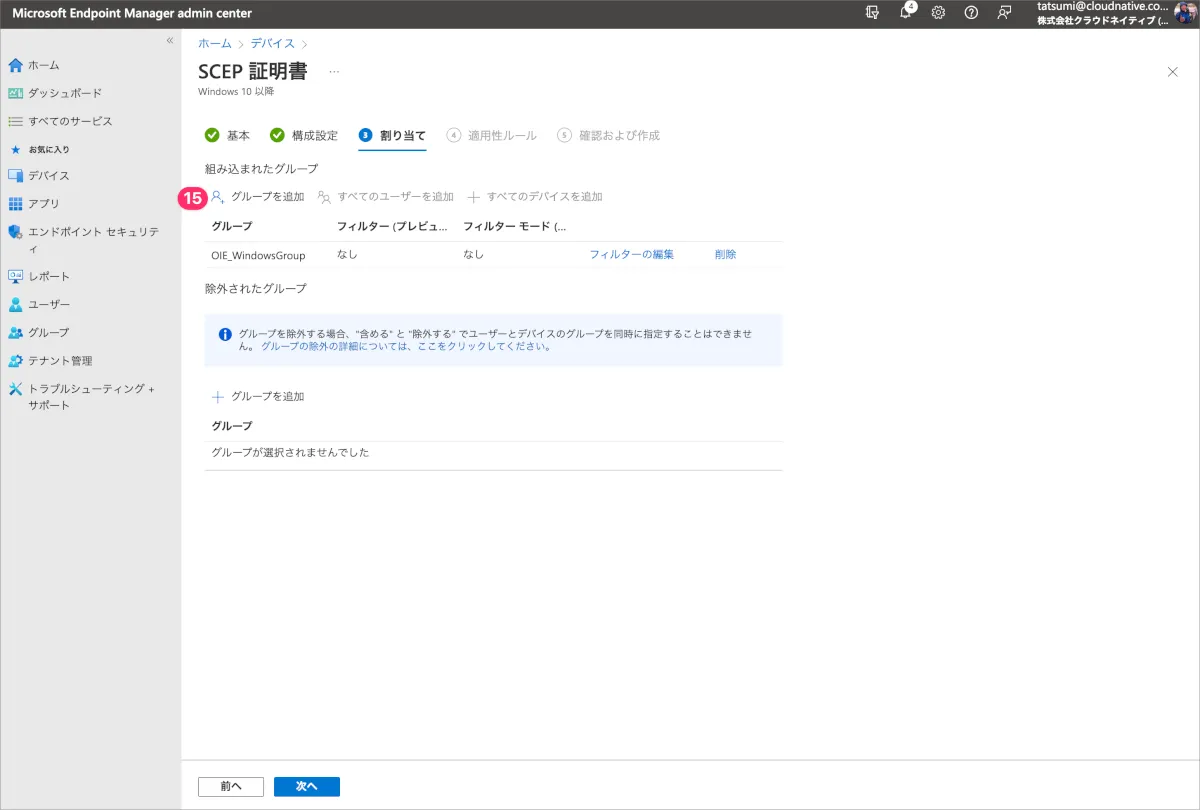1200x810 pixels.
Task: Click フィルターの編集 for OIE_WindowsGroup
Action: 631,255
